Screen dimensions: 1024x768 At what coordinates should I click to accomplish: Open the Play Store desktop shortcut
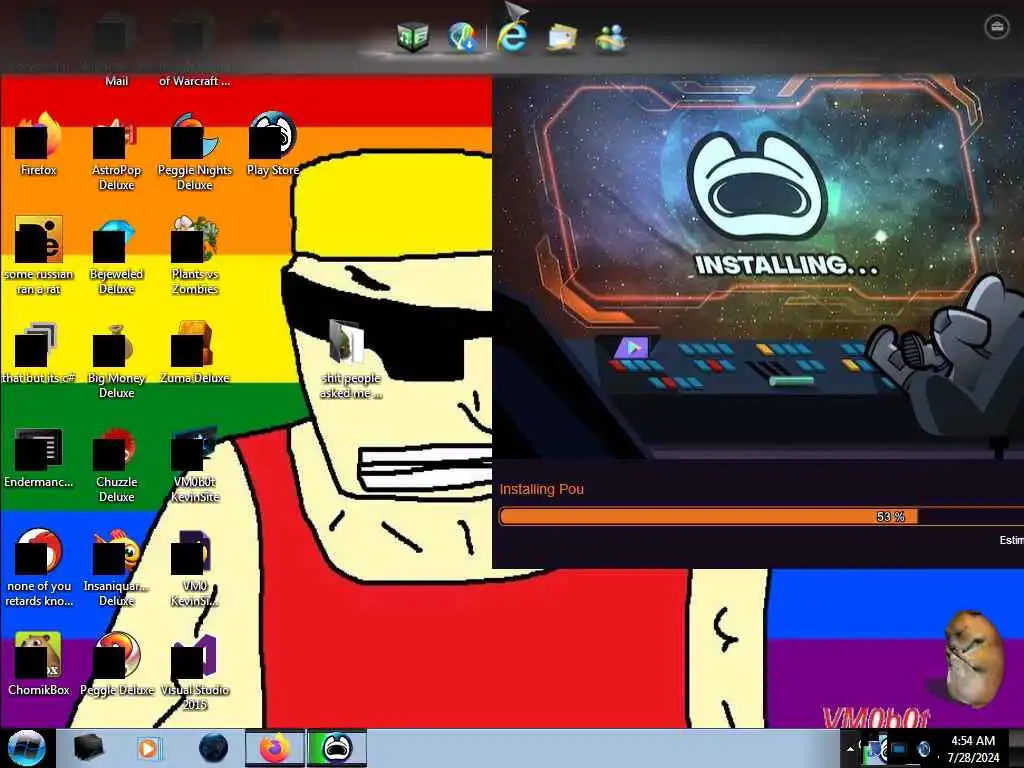coord(273,145)
